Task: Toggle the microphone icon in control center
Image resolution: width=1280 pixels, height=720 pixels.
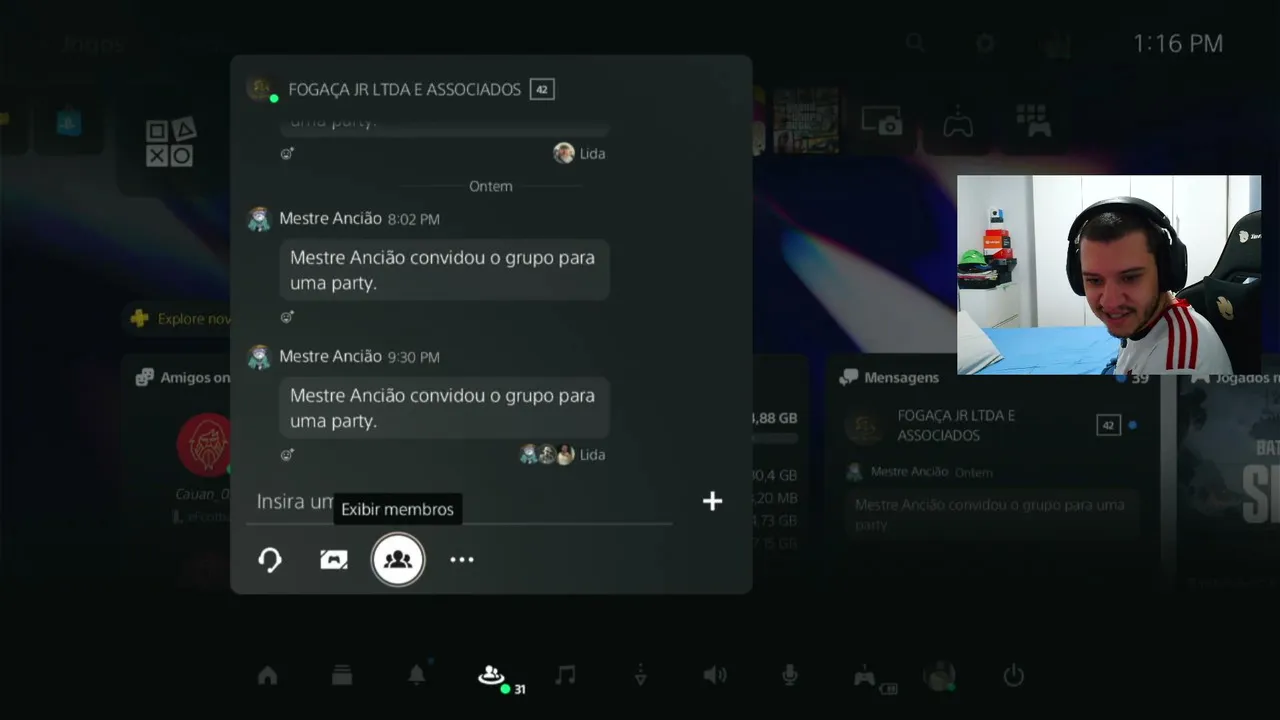Action: coord(789,676)
